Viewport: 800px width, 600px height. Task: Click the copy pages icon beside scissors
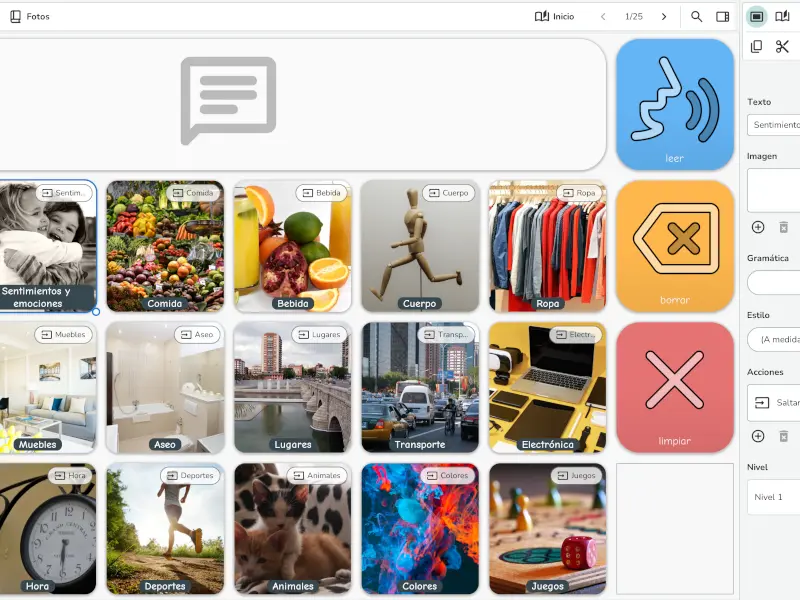point(757,46)
